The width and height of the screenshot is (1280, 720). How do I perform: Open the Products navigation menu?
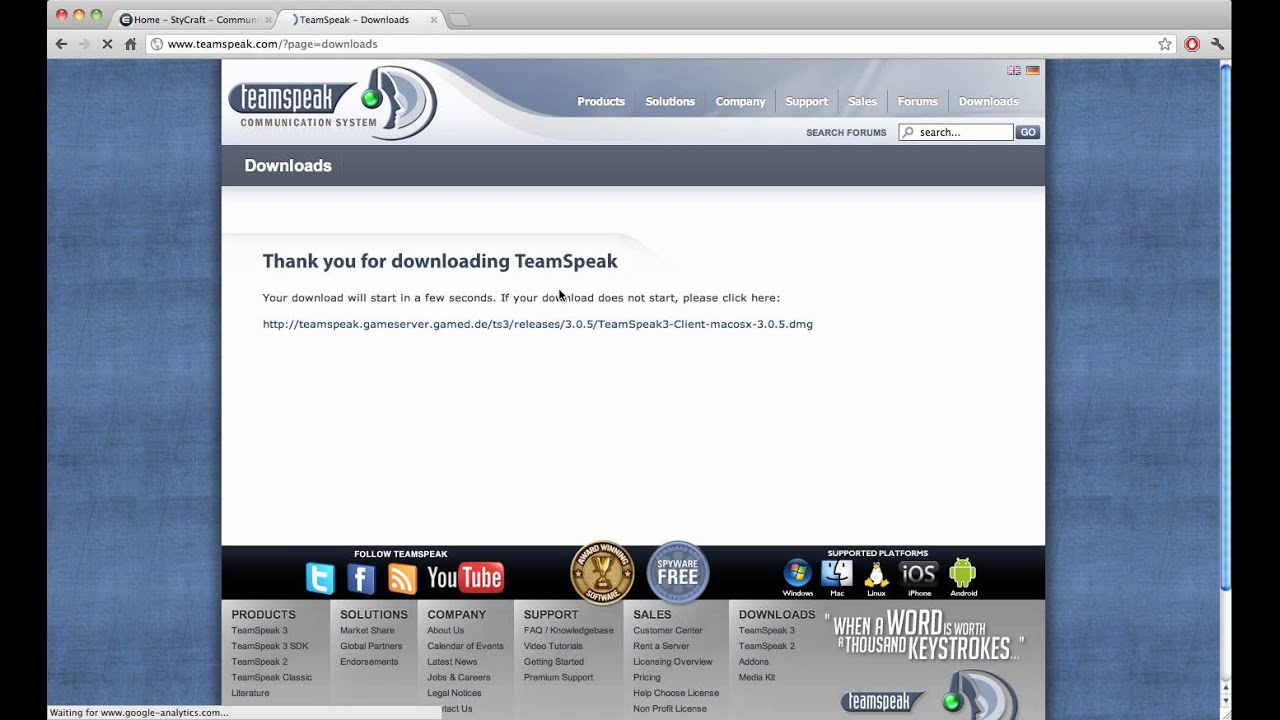[x=601, y=102]
